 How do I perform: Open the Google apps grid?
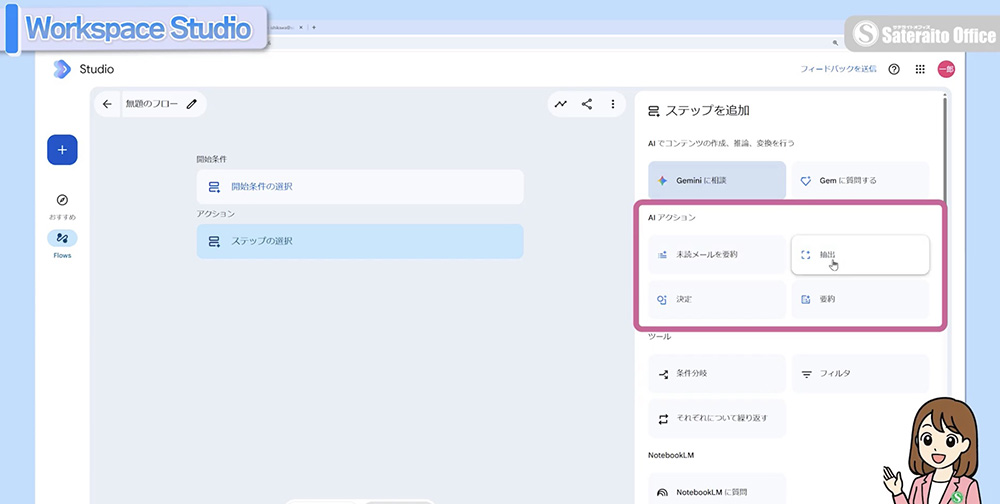click(x=920, y=69)
